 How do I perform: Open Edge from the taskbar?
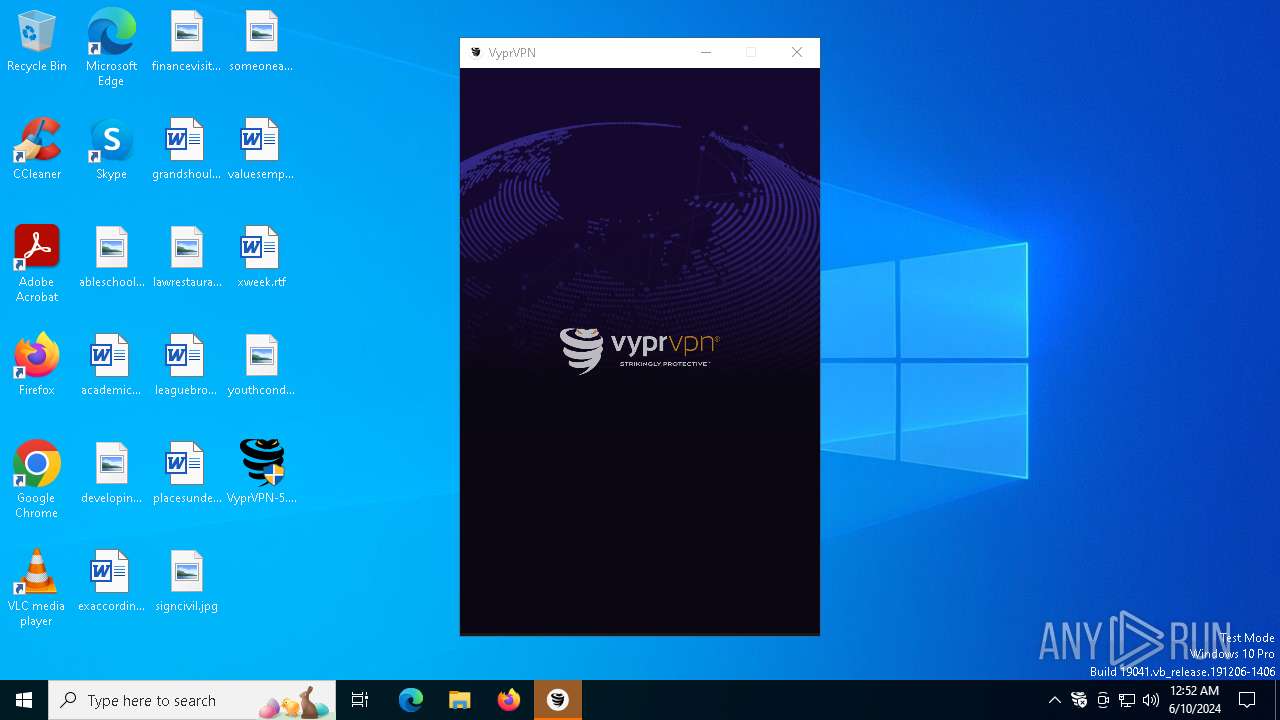tap(411, 700)
